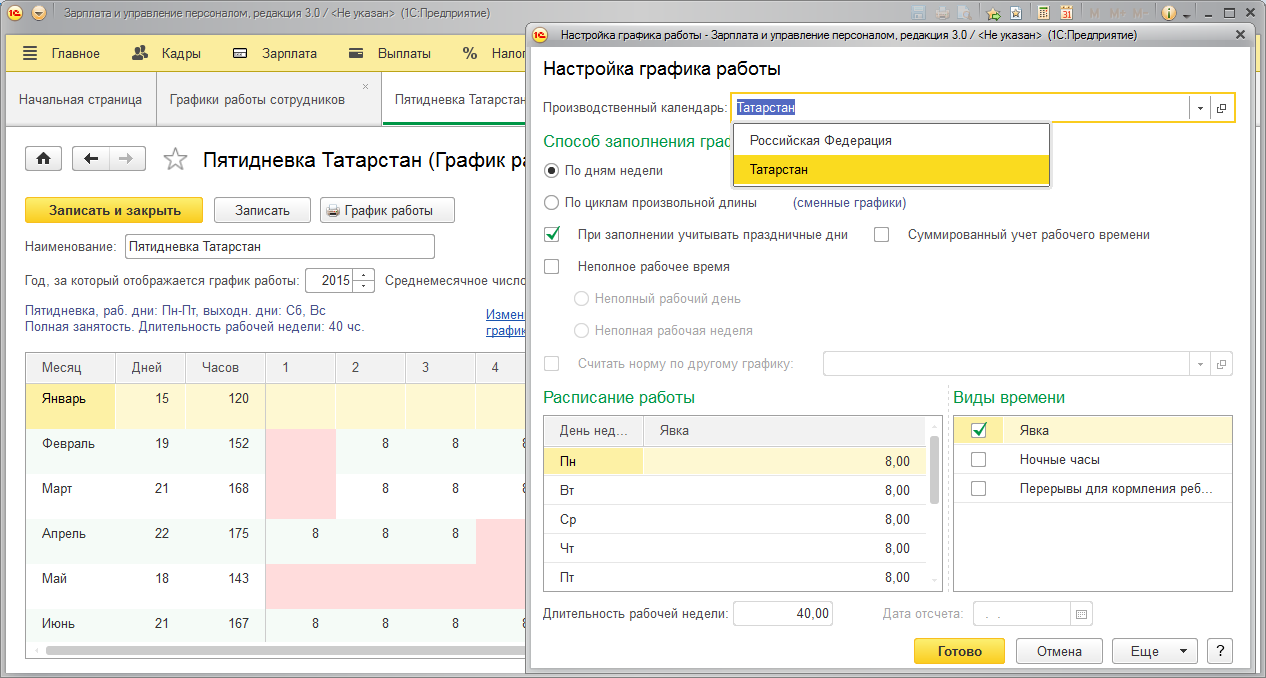
Task: Uncheck При заполнении учитывать праздничные дни
Action: [551, 235]
